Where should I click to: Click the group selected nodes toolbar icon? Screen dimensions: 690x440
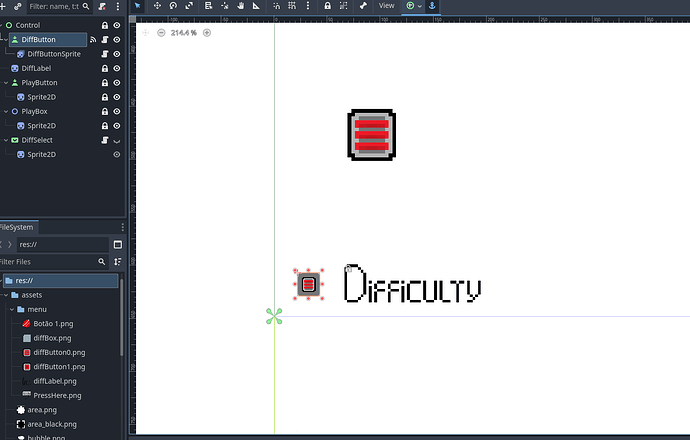point(343,6)
